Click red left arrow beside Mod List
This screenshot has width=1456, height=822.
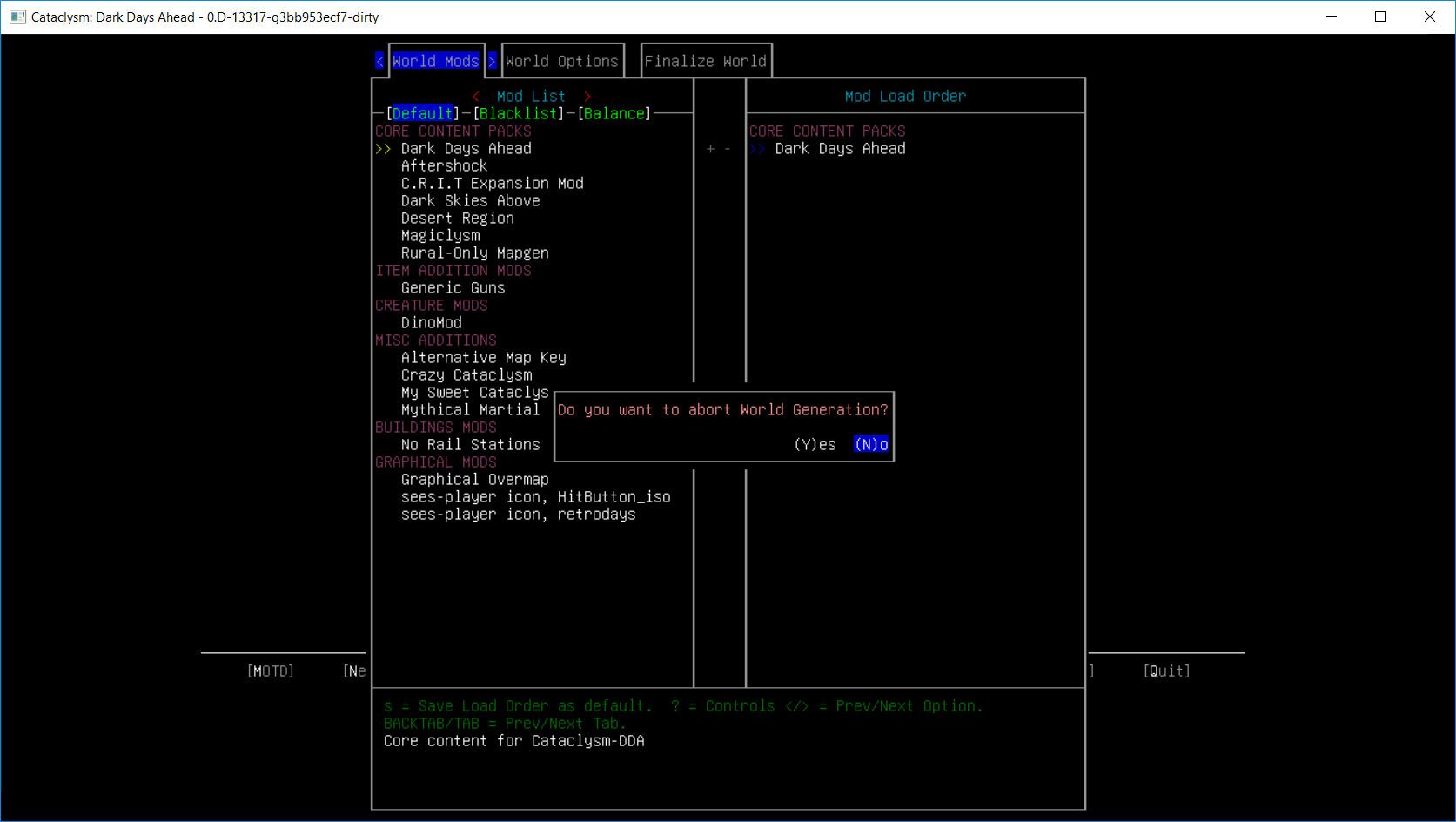(475, 97)
